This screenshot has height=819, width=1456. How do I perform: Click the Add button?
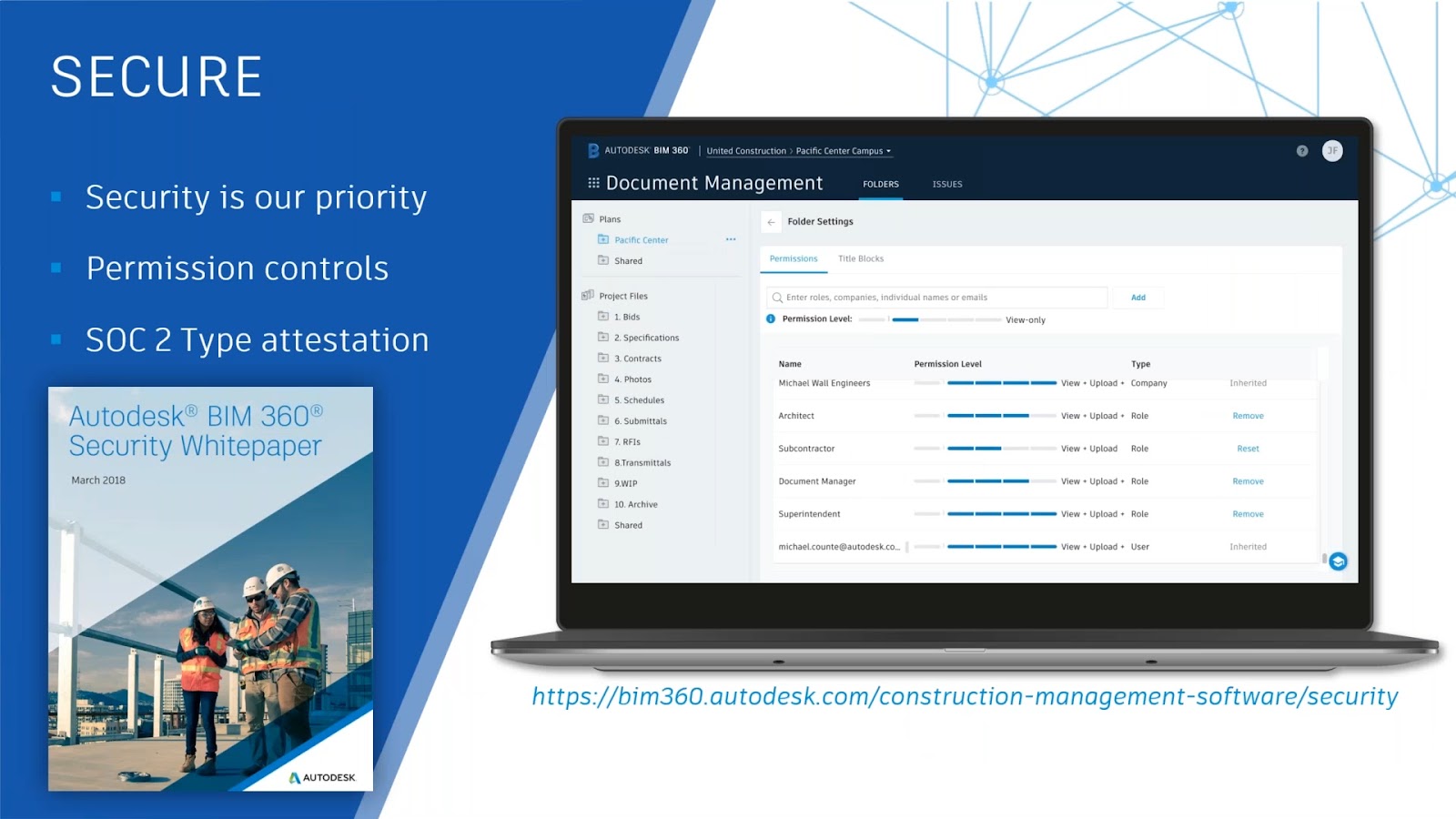coord(1138,298)
